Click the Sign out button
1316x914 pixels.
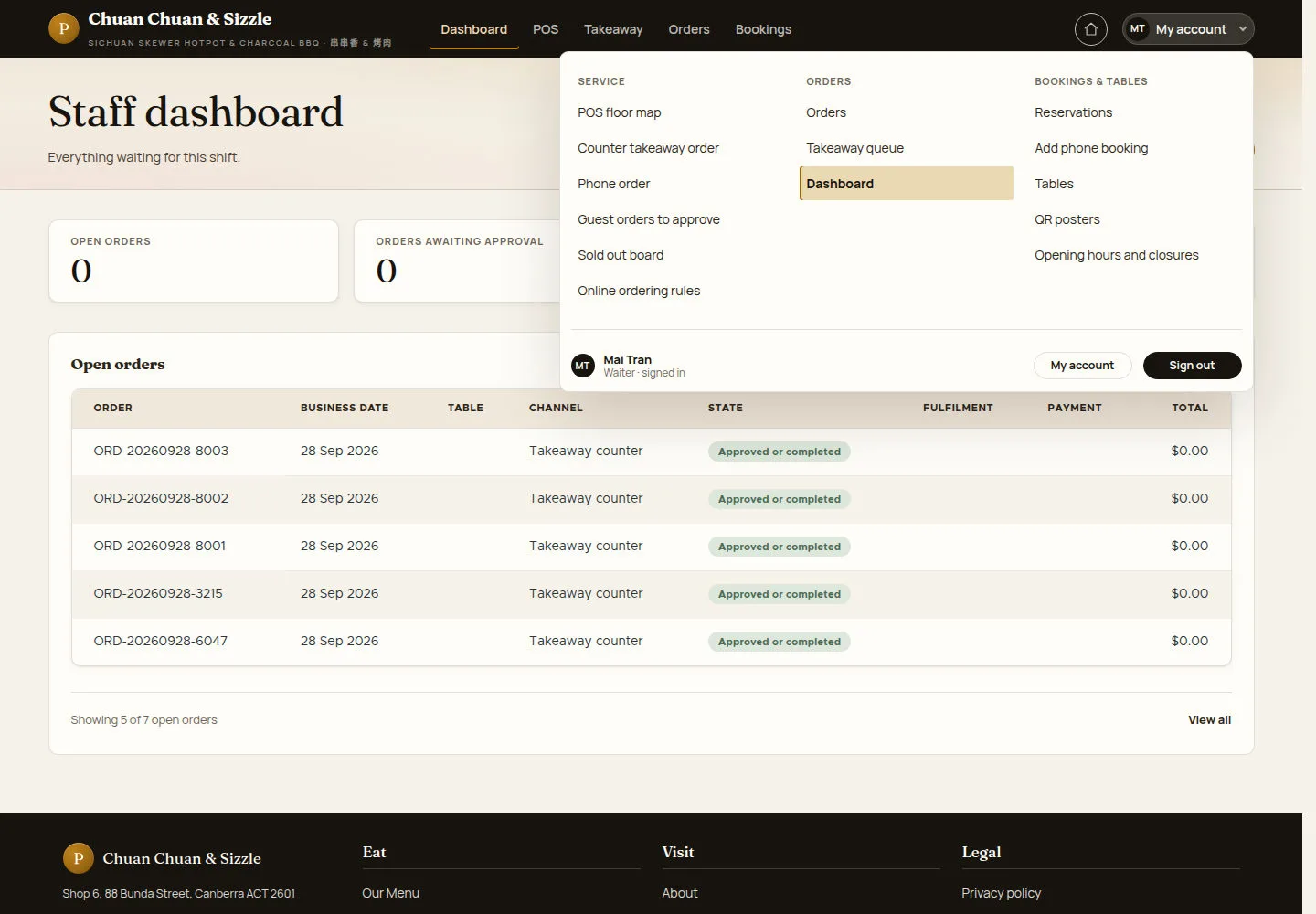(x=1192, y=366)
